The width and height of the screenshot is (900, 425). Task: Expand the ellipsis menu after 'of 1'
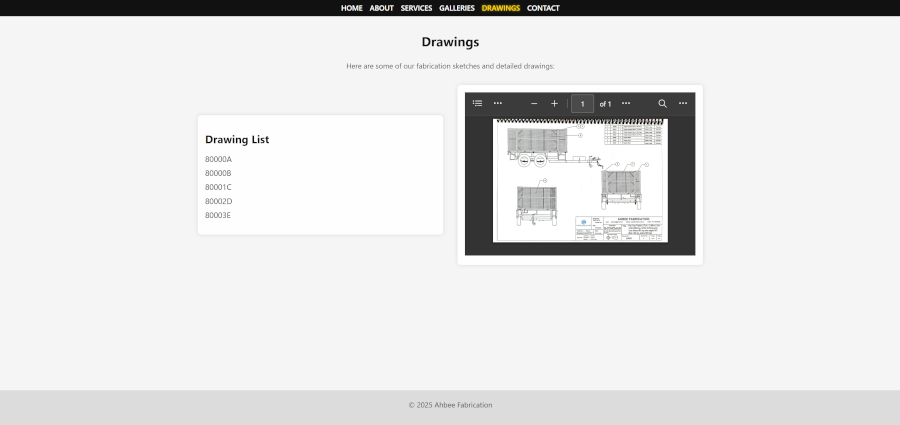(x=626, y=103)
